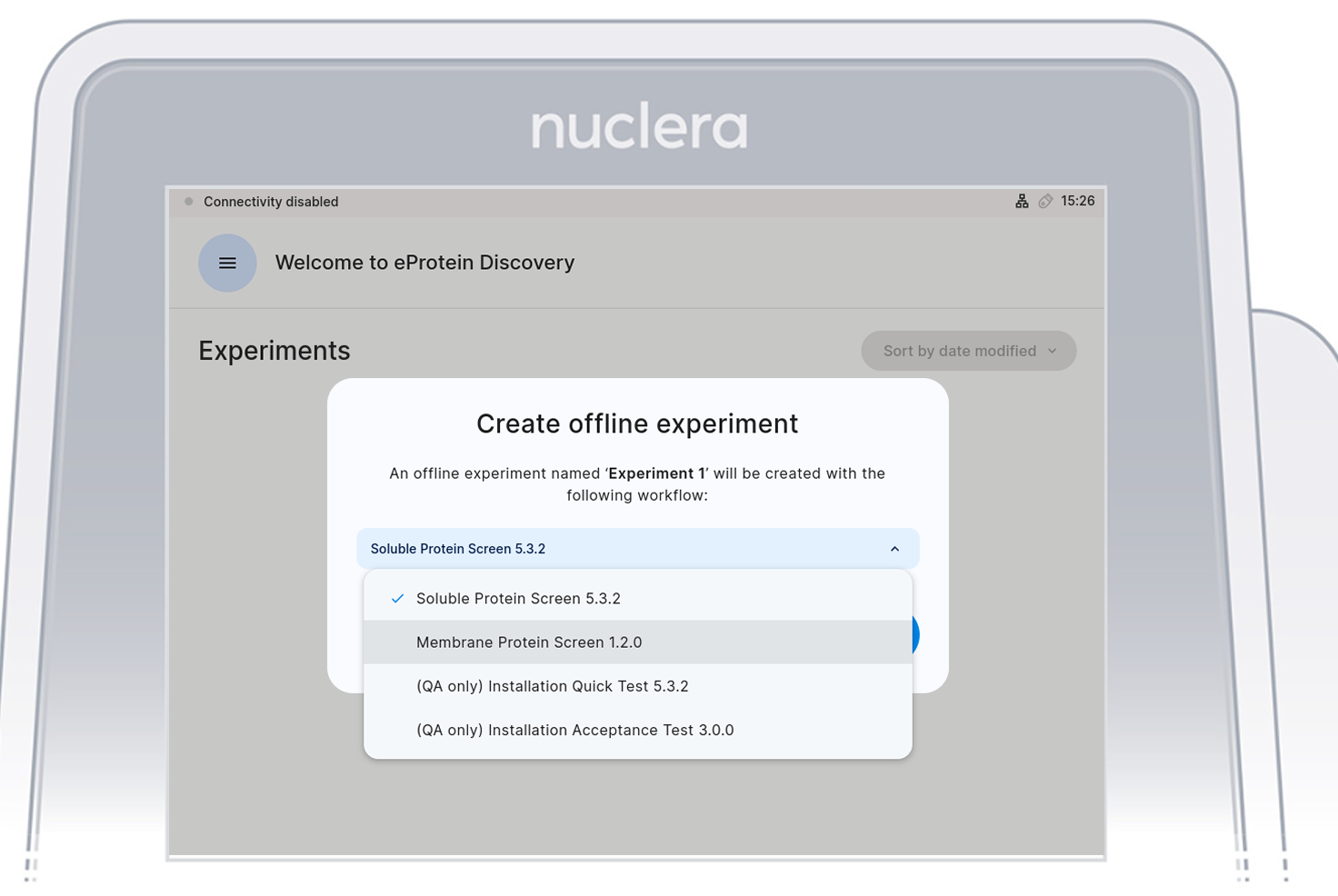This screenshot has height=896, width=1338.
Task: Click the down arrow in the sort control
Action: tap(1053, 351)
